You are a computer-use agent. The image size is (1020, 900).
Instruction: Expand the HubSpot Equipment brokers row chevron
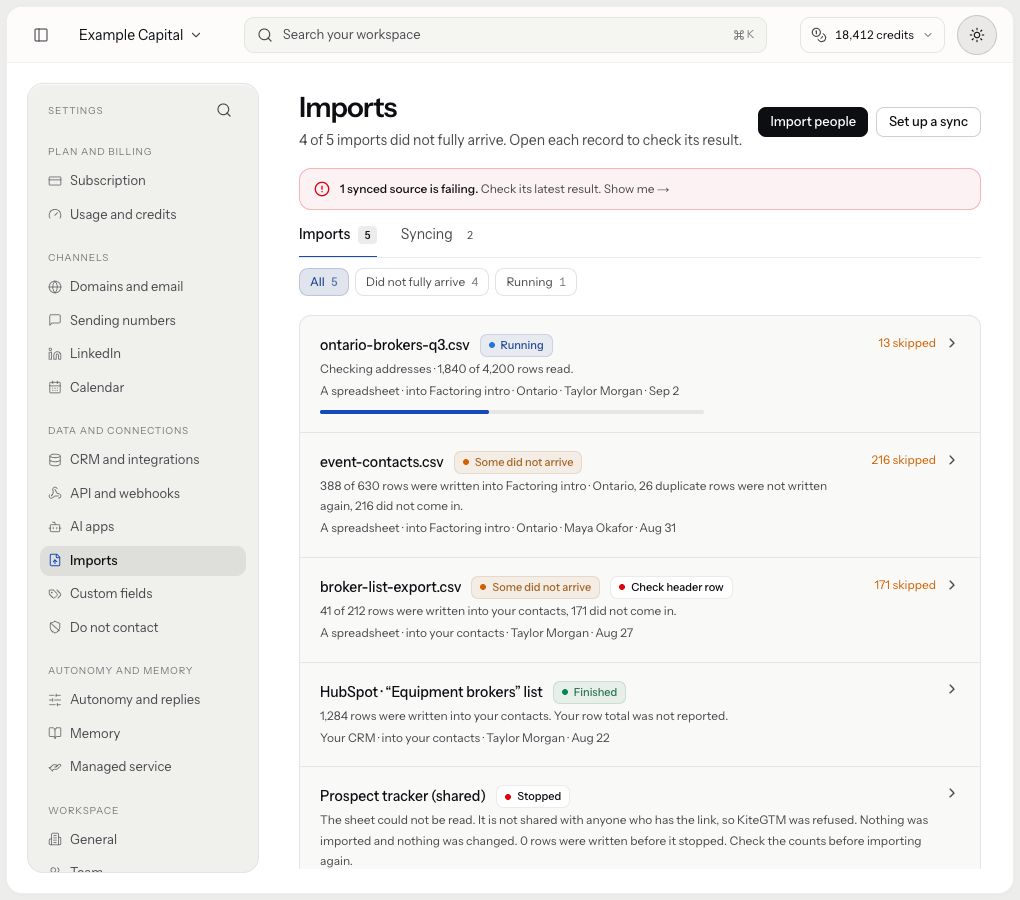click(952, 689)
